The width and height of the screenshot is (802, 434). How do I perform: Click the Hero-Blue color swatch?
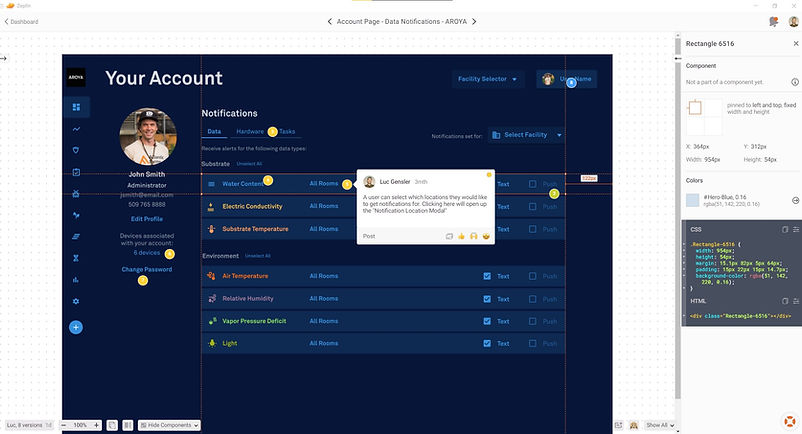(x=693, y=200)
